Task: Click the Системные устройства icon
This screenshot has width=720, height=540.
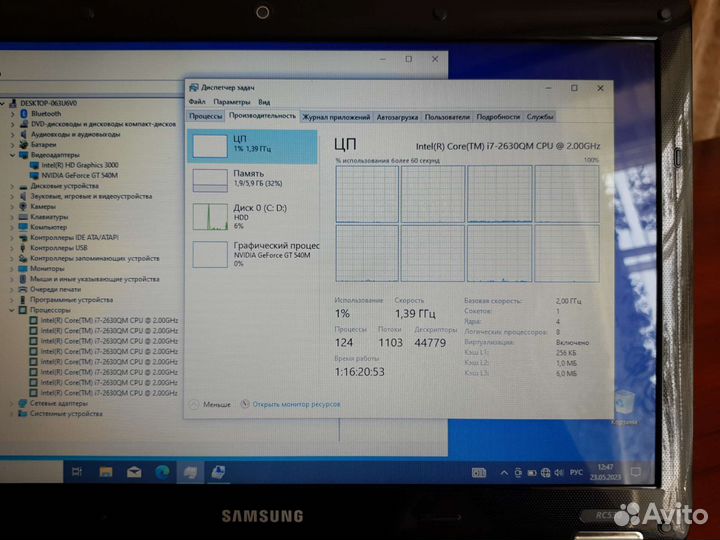Action: pyautogui.click(x=22, y=414)
